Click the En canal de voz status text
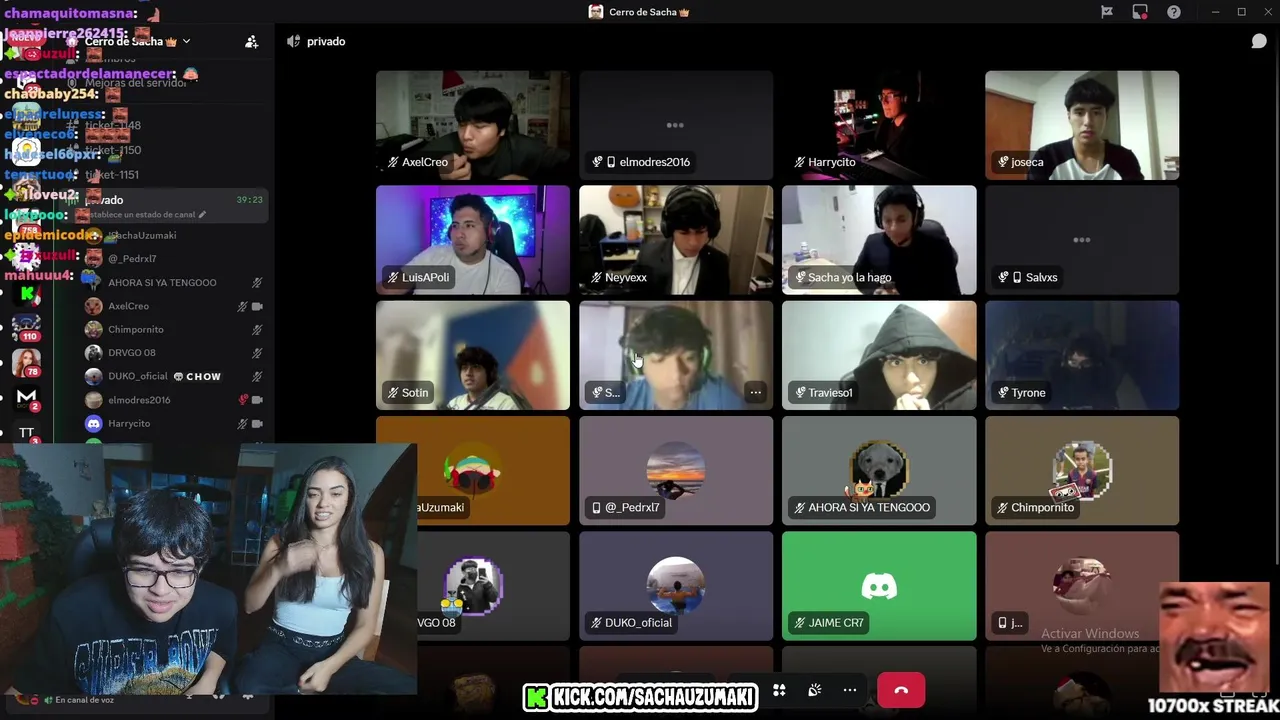Screen dimensions: 1280x720 [84, 700]
